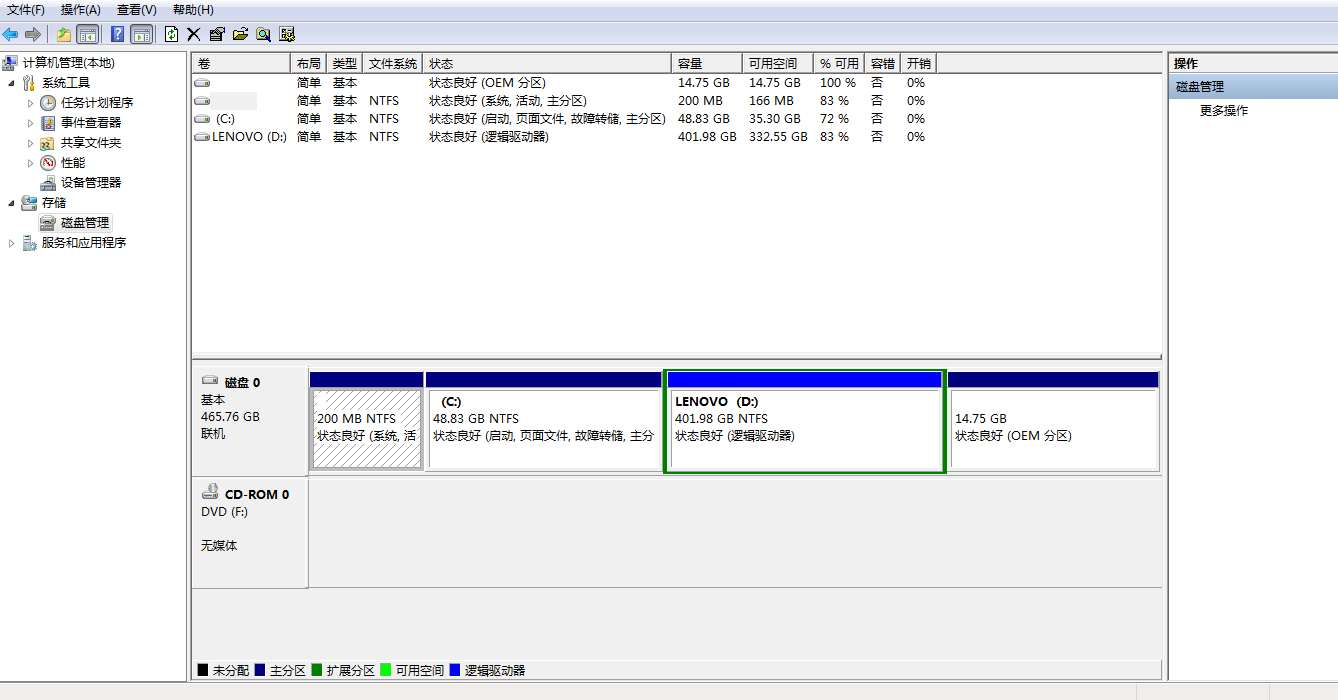
Task: Collapse the 存储 tree arrow
Action: 11,203
